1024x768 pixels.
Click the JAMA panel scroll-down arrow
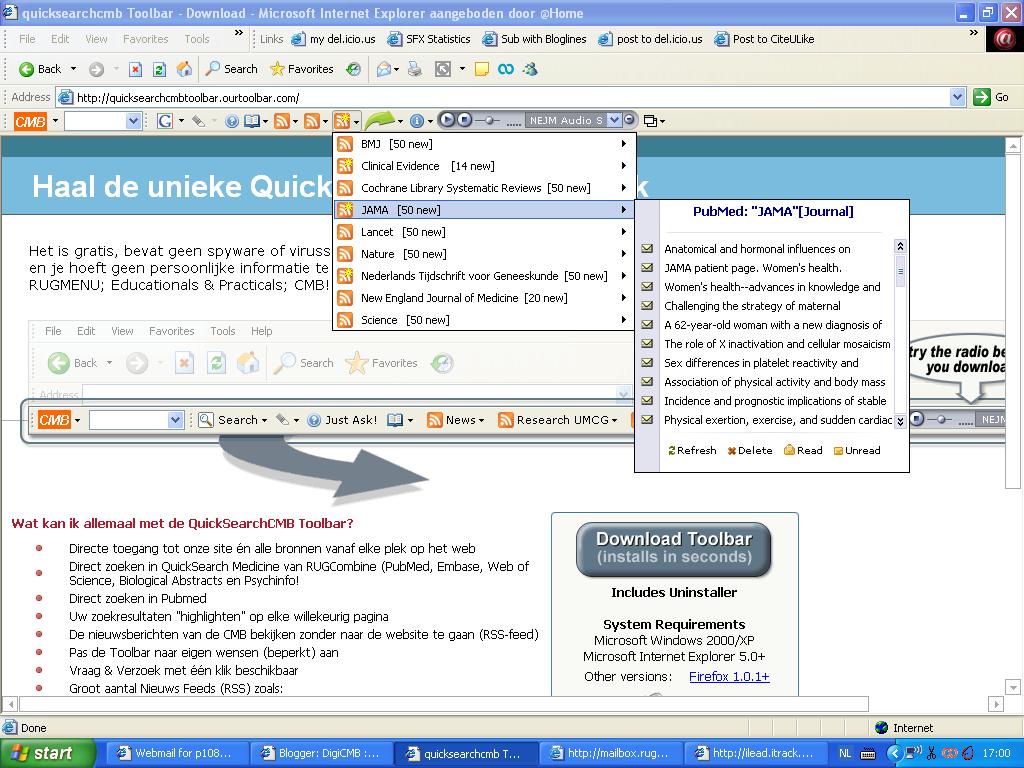click(x=900, y=421)
